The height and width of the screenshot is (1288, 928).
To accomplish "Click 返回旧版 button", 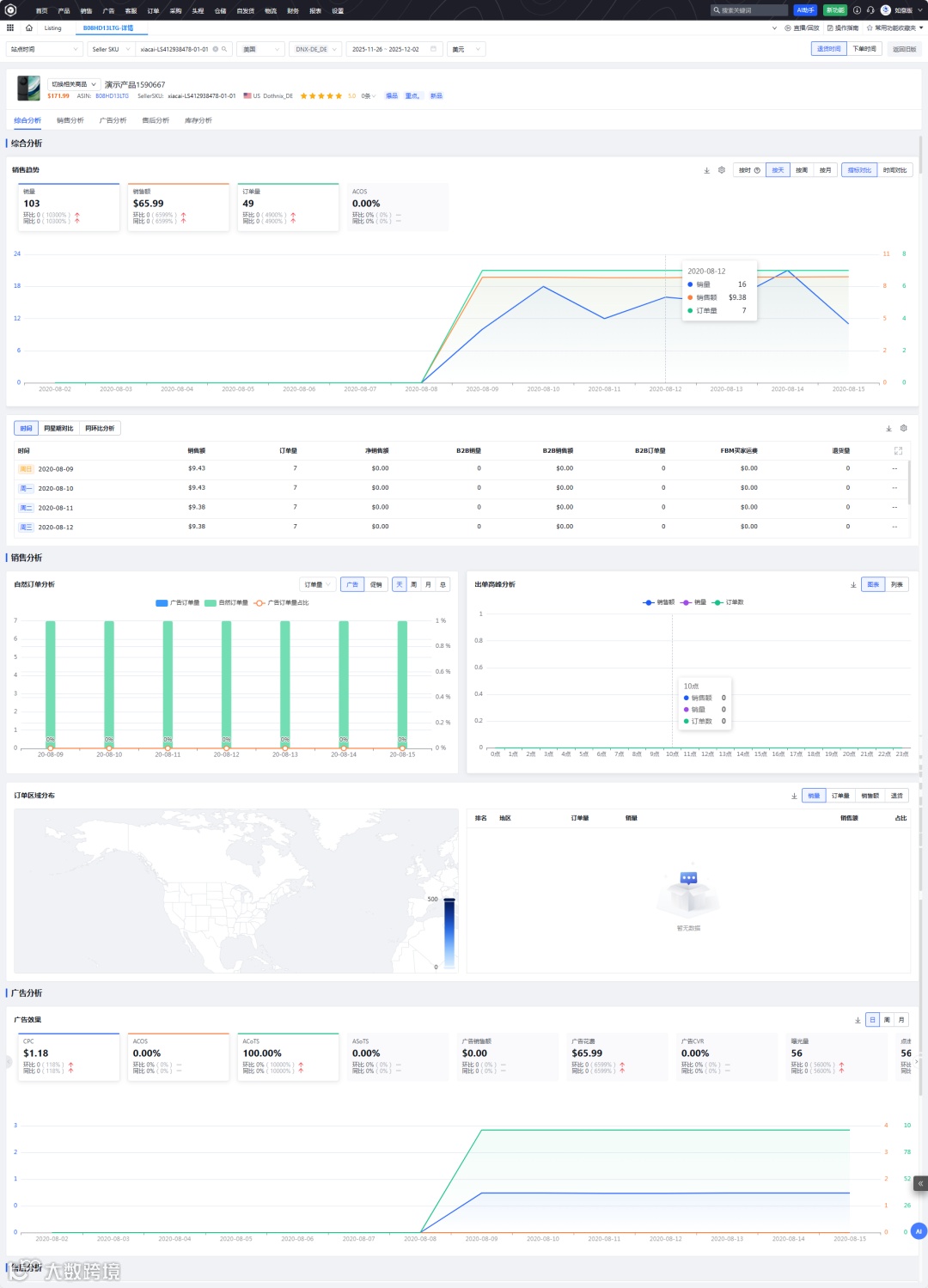I will tap(904, 49).
